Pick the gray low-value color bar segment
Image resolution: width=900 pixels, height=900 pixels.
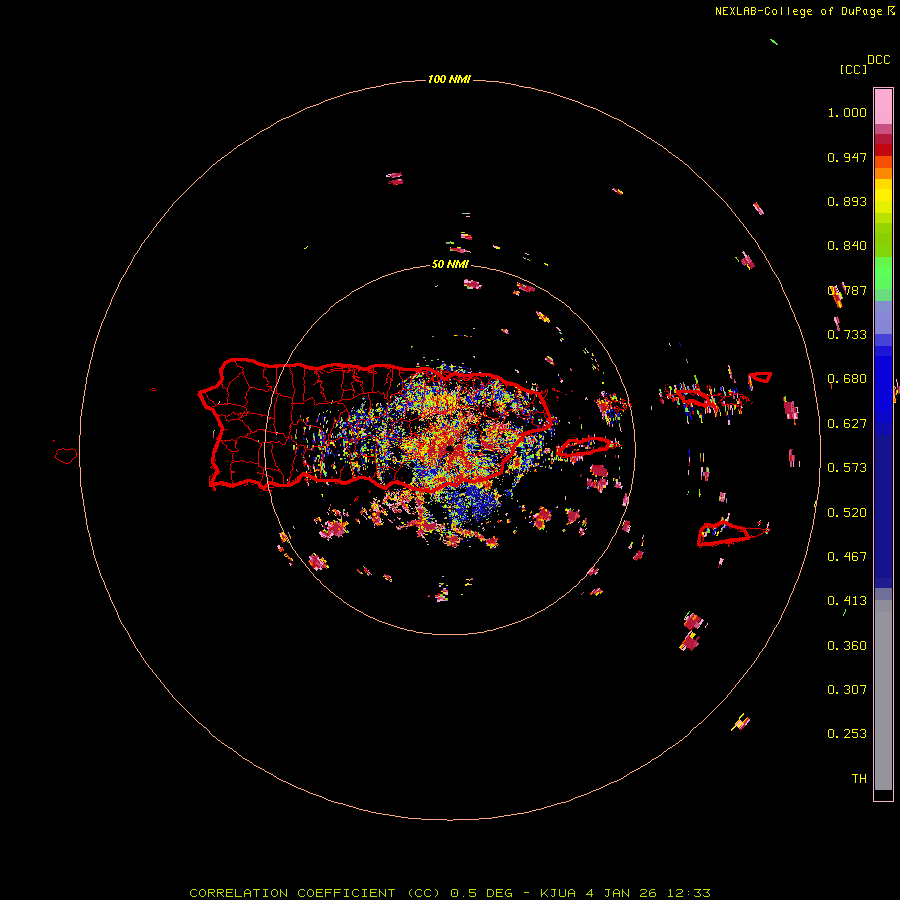click(883, 700)
